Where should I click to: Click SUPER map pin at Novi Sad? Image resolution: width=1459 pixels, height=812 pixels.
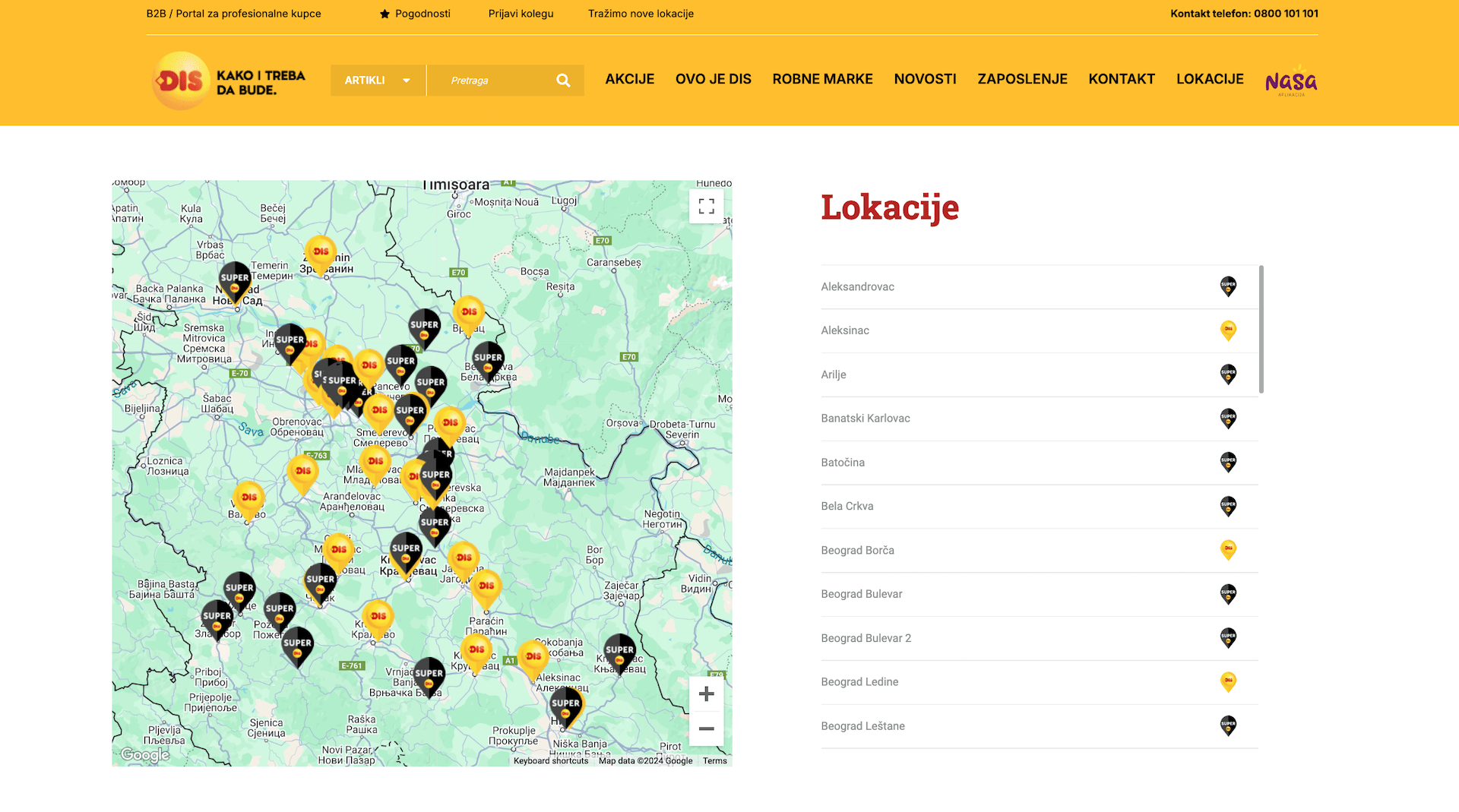tap(235, 281)
